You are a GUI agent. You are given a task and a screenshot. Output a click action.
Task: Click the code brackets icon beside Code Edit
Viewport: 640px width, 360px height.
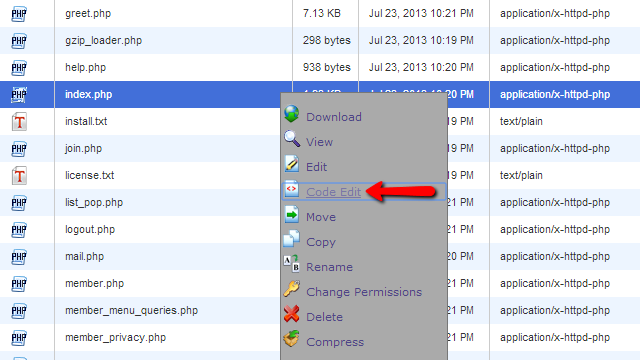click(x=291, y=189)
